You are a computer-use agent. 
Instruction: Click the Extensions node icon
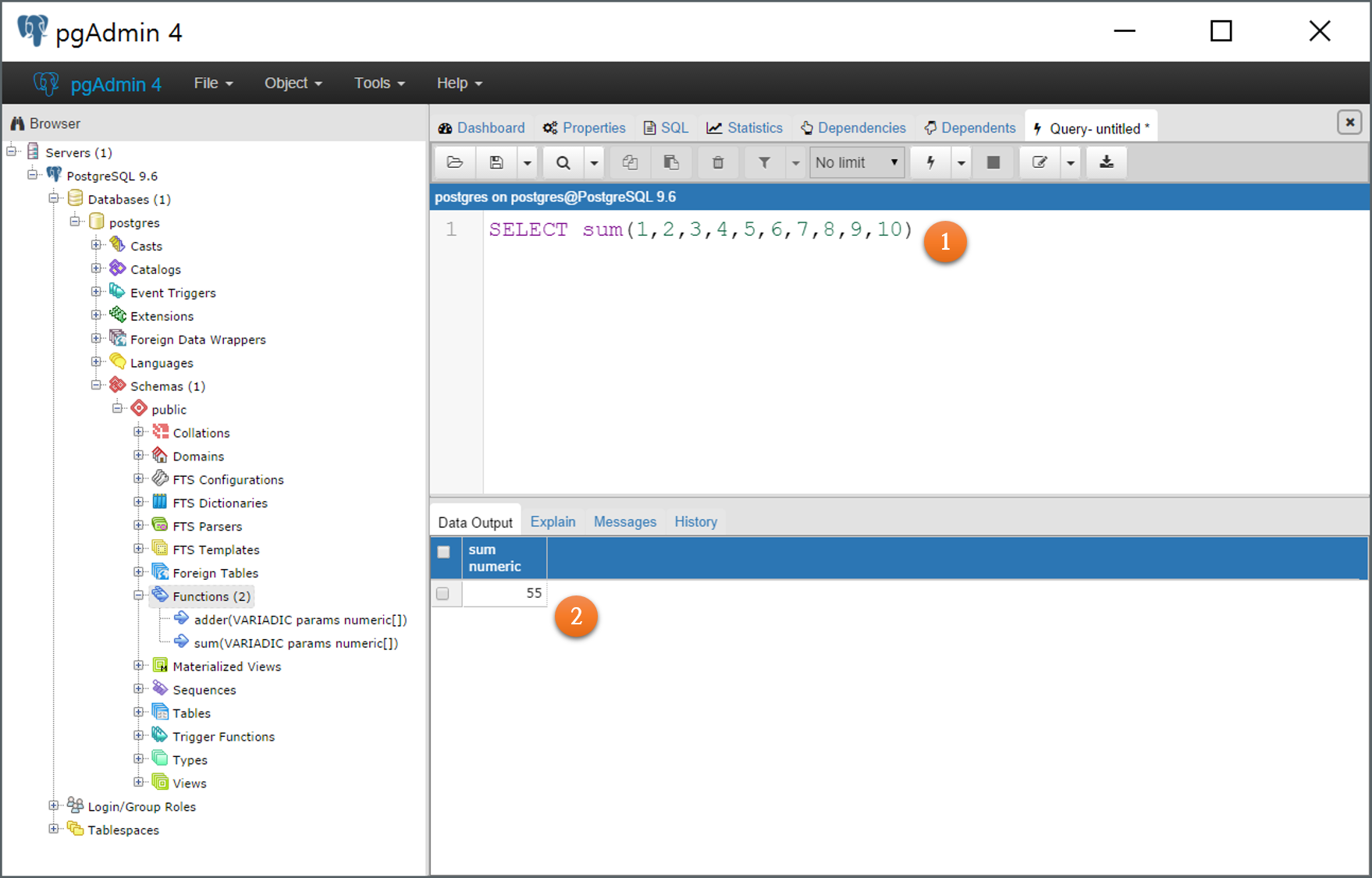point(118,315)
